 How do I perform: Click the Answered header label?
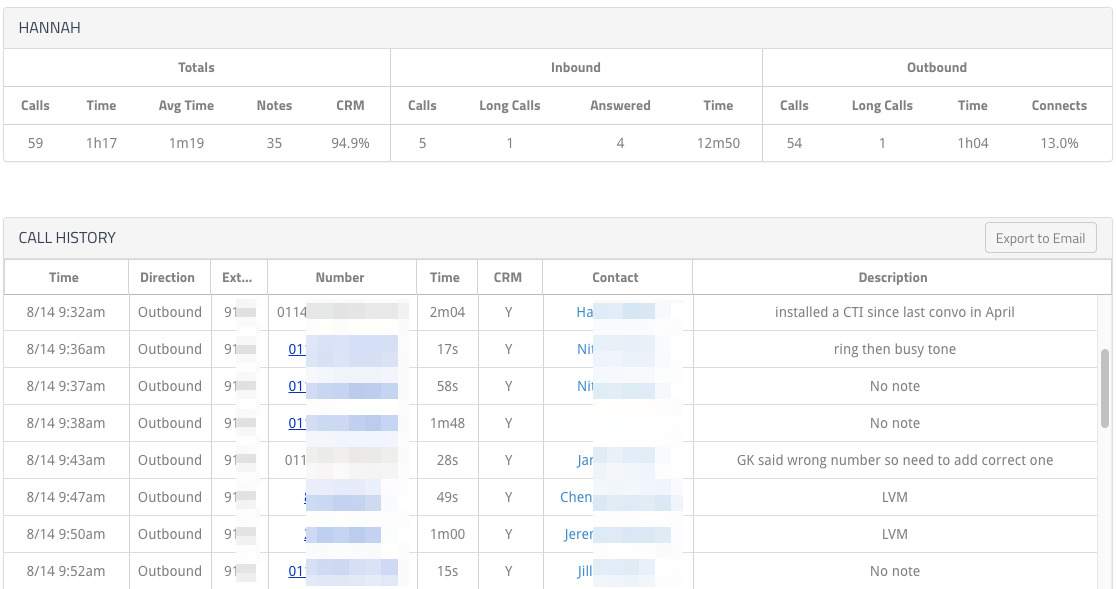620,105
